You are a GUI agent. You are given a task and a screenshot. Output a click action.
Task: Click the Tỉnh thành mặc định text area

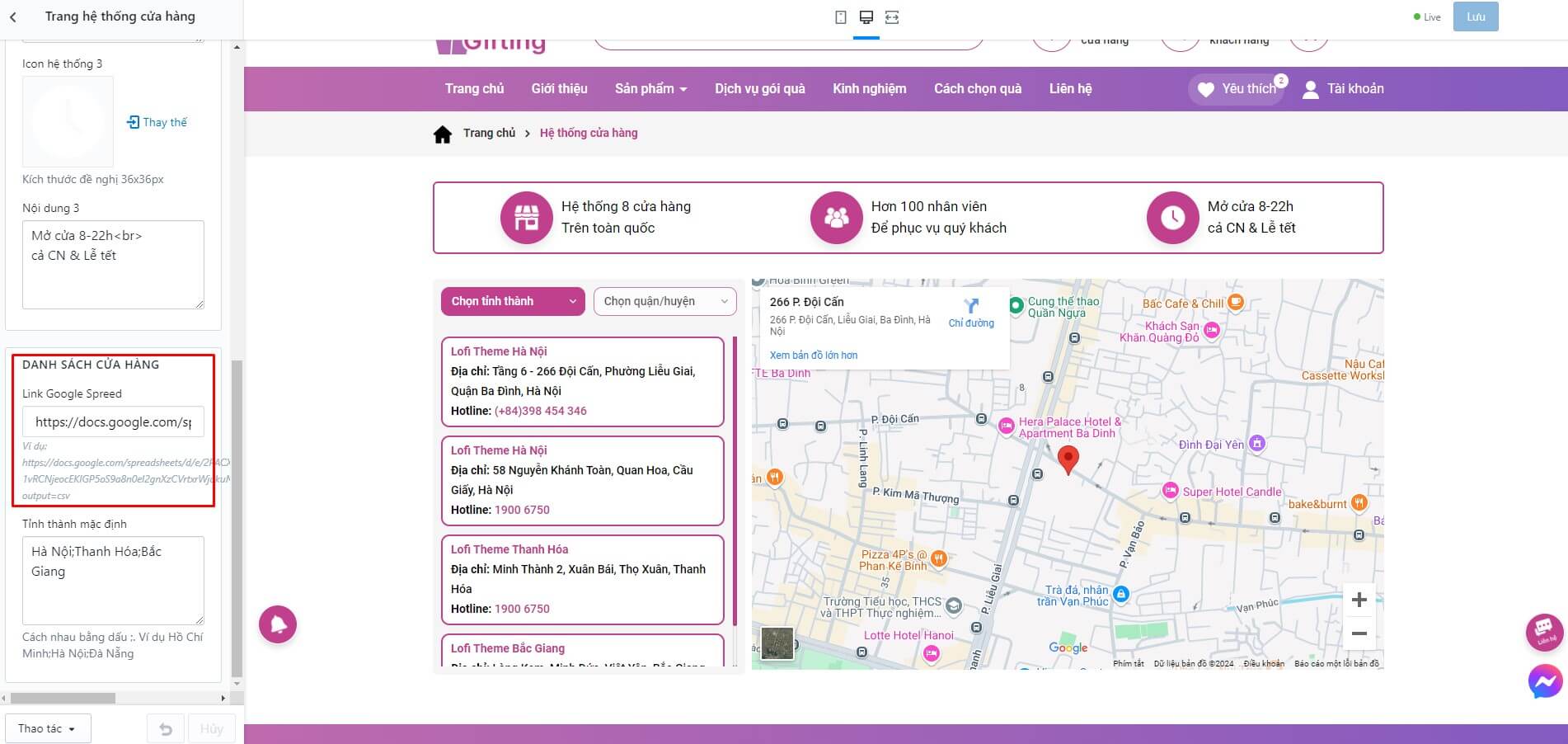tap(113, 581)
